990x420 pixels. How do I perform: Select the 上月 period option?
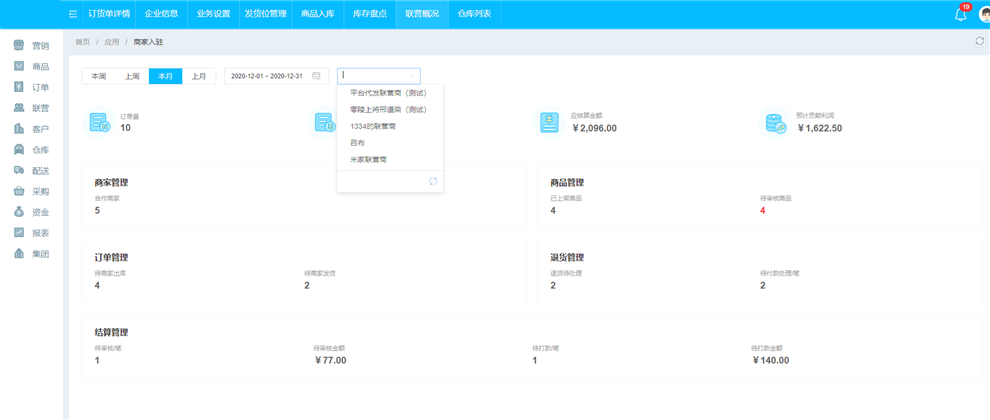(x=199, y=76)
